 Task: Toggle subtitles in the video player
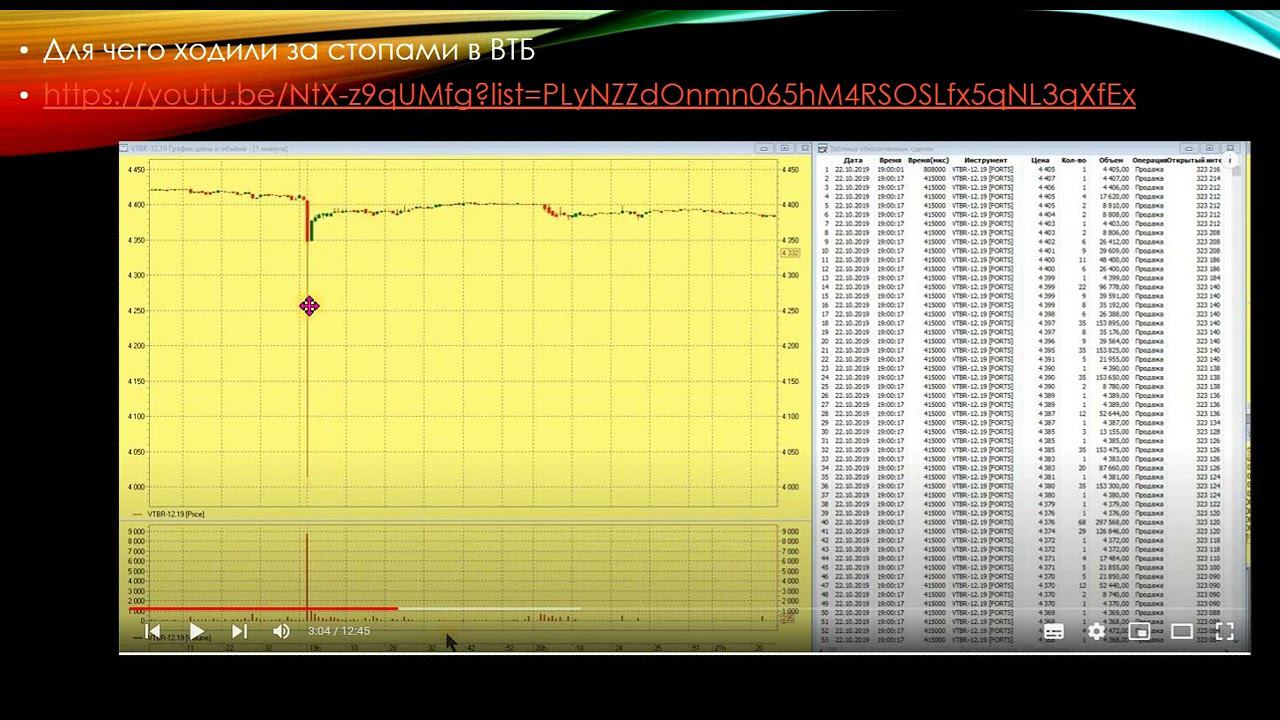point(1054,631)
